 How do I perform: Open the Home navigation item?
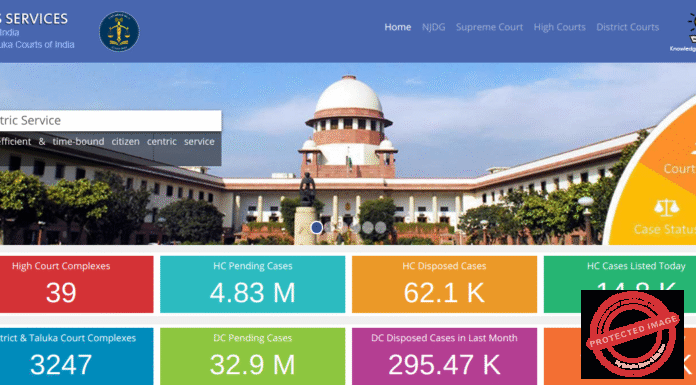click(397, 27)
